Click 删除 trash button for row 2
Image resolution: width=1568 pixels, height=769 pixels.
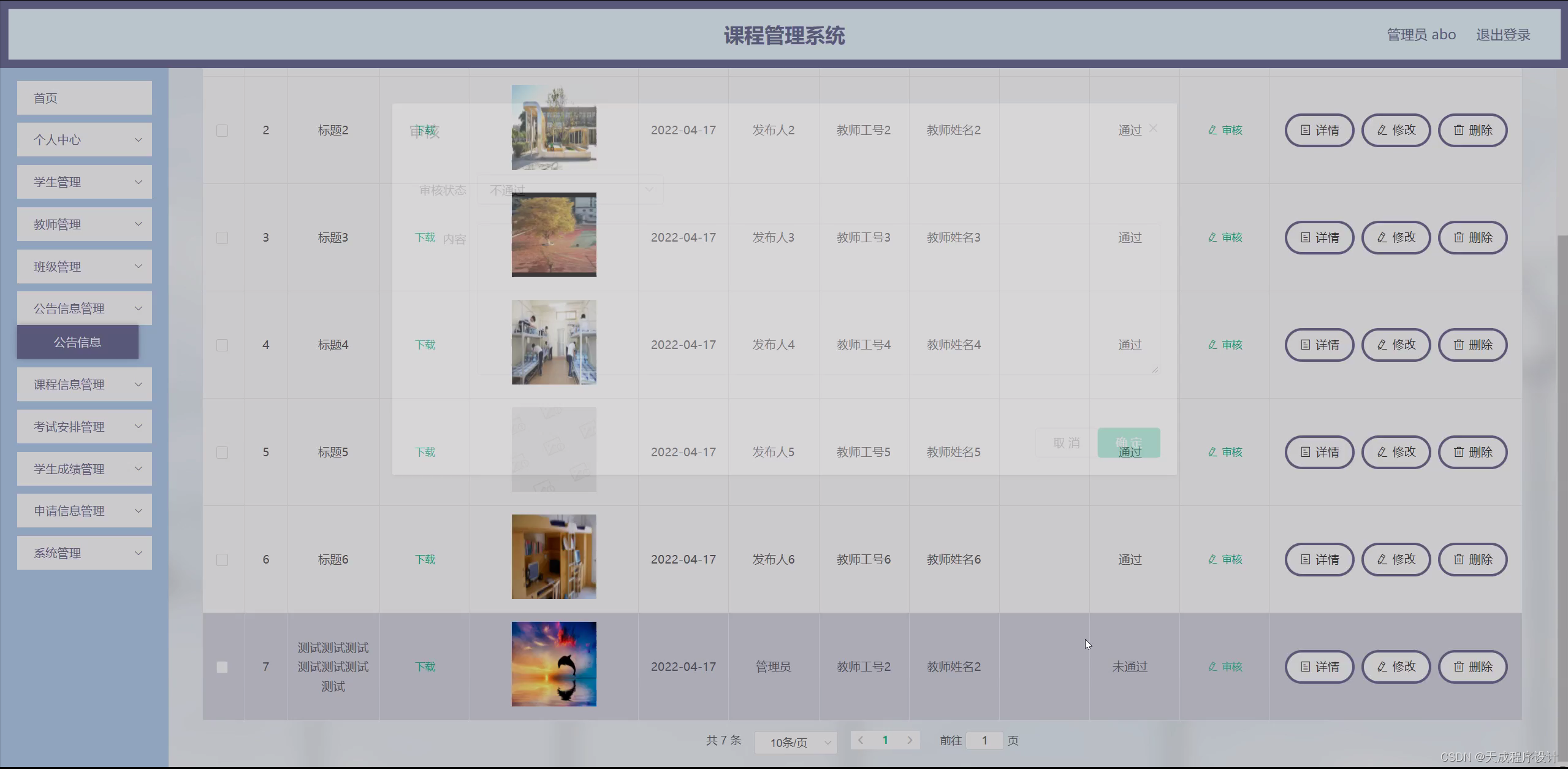click(1472, 130)
